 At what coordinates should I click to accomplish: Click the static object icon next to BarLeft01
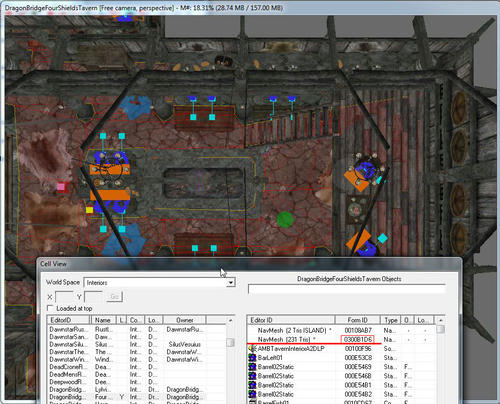point(252,358)
